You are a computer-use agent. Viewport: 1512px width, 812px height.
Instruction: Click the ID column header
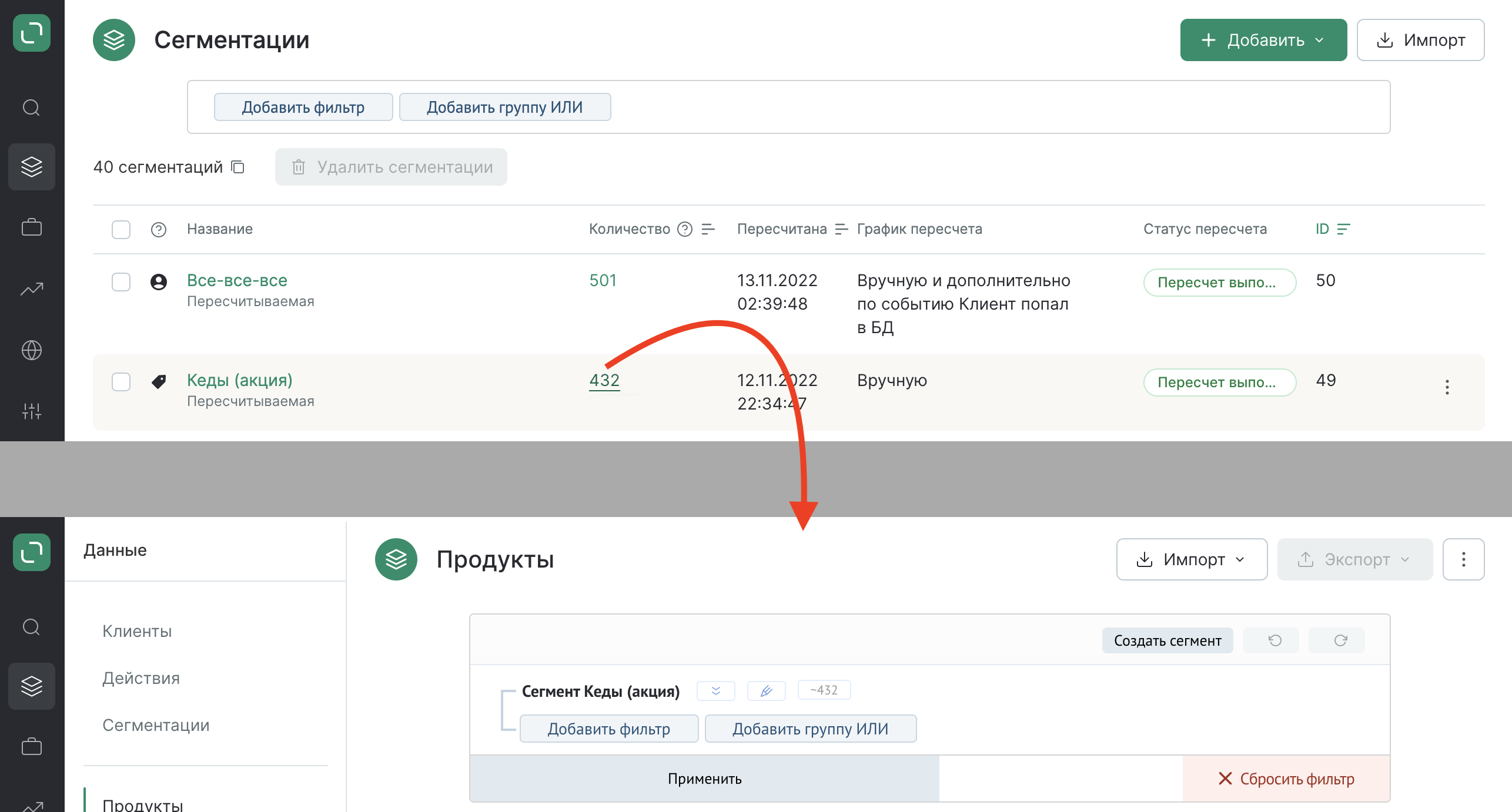click(1323, 229)
